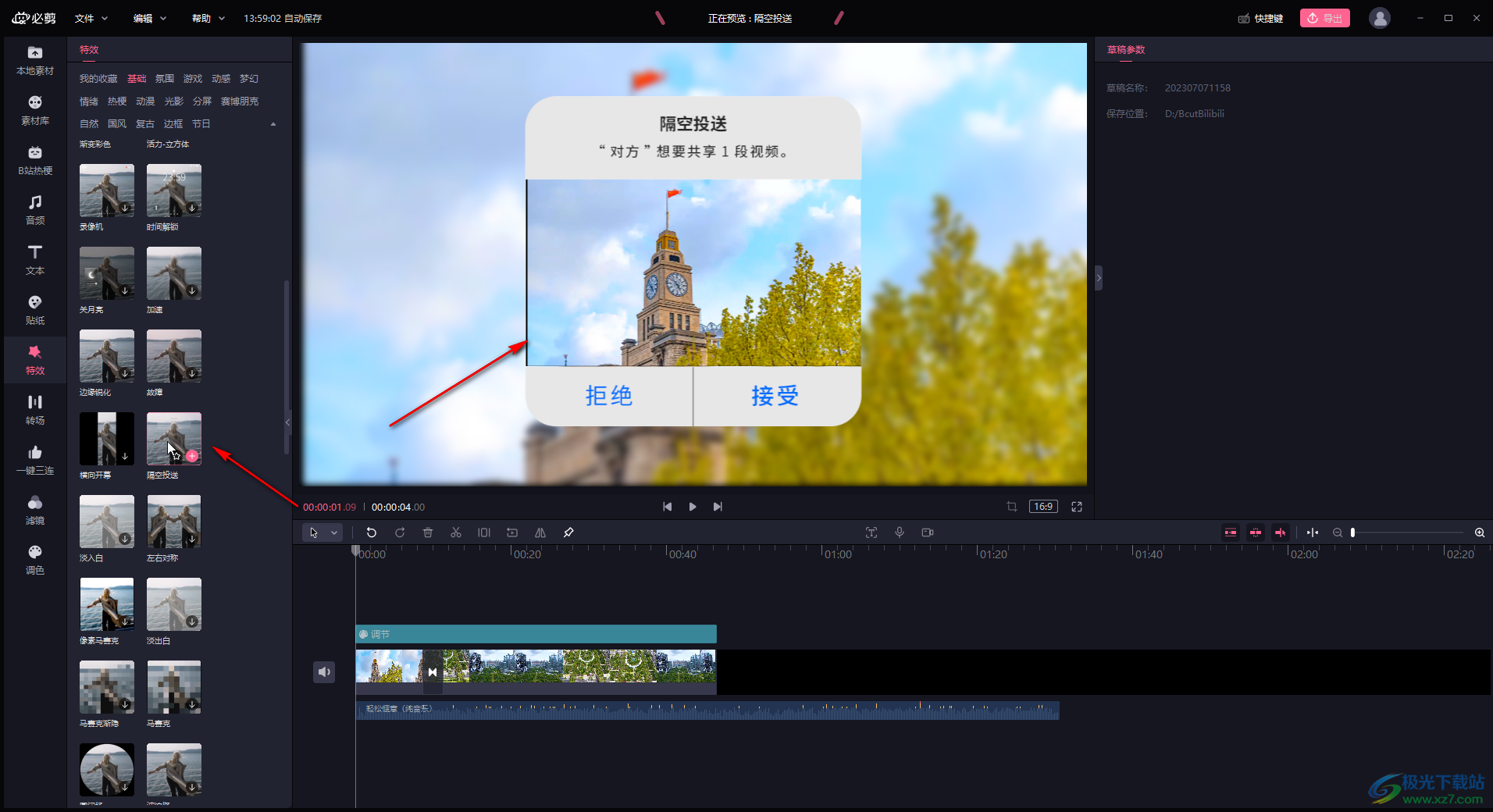Select the 轻松惬意 audio track clip
This screenshot has height=812, width=1493.
pyautogui.click(x=707, y=710)
